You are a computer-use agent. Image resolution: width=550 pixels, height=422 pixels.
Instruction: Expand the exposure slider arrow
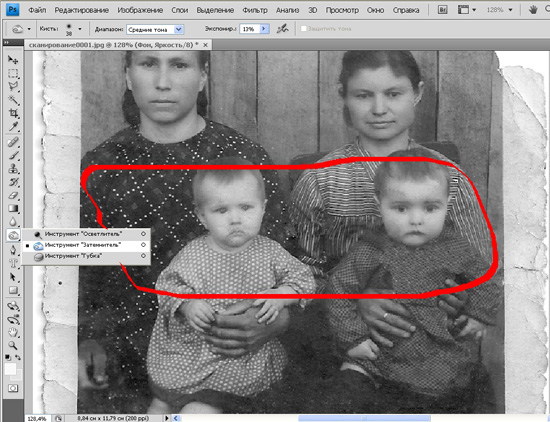point(264,29)
